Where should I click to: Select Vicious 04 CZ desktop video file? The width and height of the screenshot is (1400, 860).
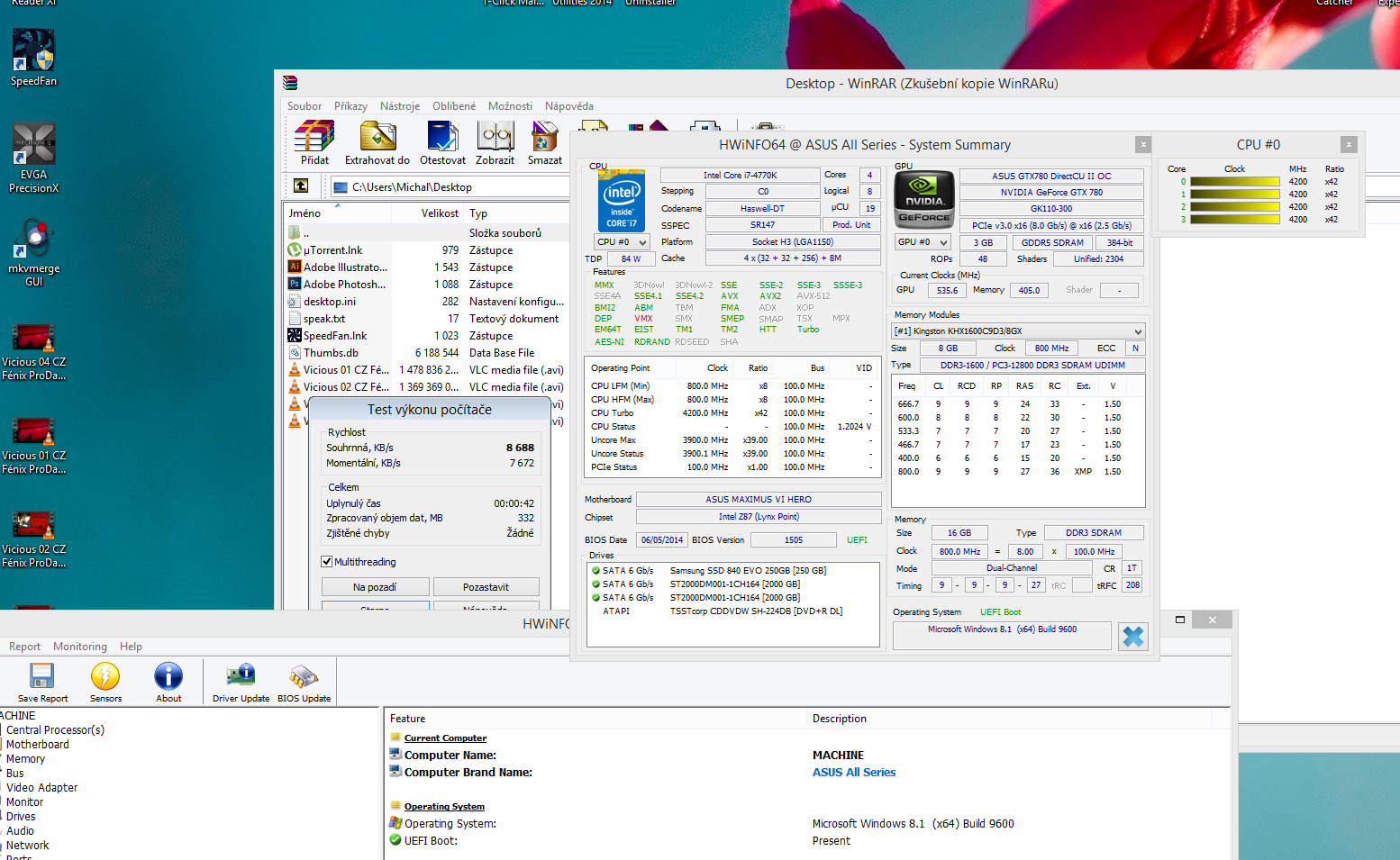click(33, 352)
